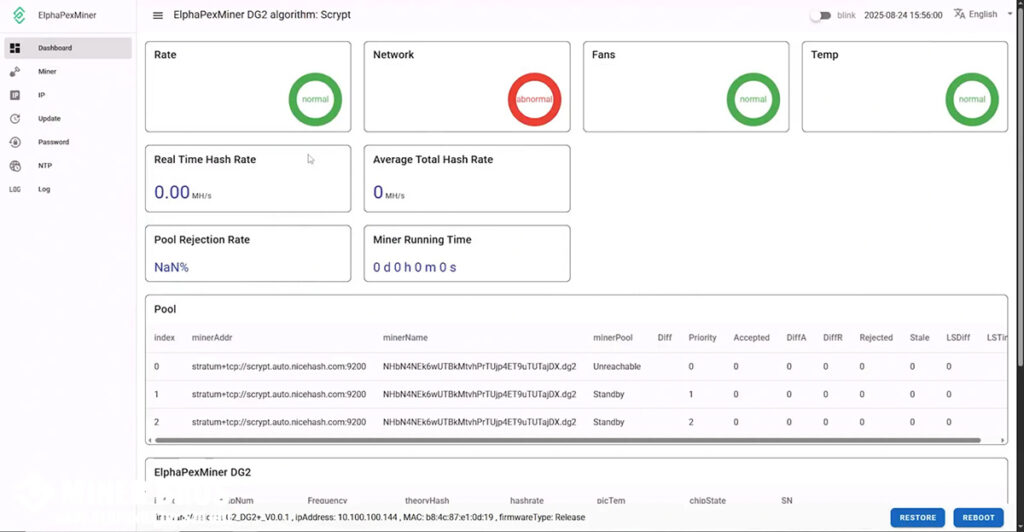Toggle the blink switch

pyautogui.click(x=821, y=15)
